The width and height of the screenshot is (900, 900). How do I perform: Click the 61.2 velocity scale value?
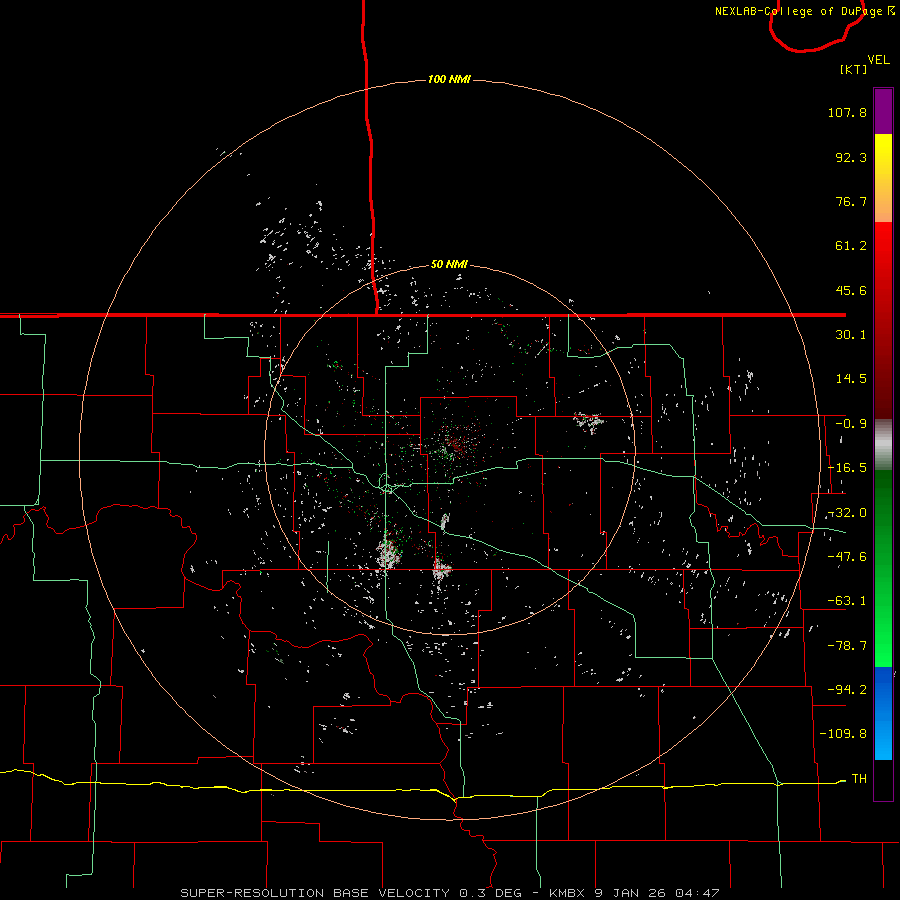pyautogui.click(x=851, y=246)
